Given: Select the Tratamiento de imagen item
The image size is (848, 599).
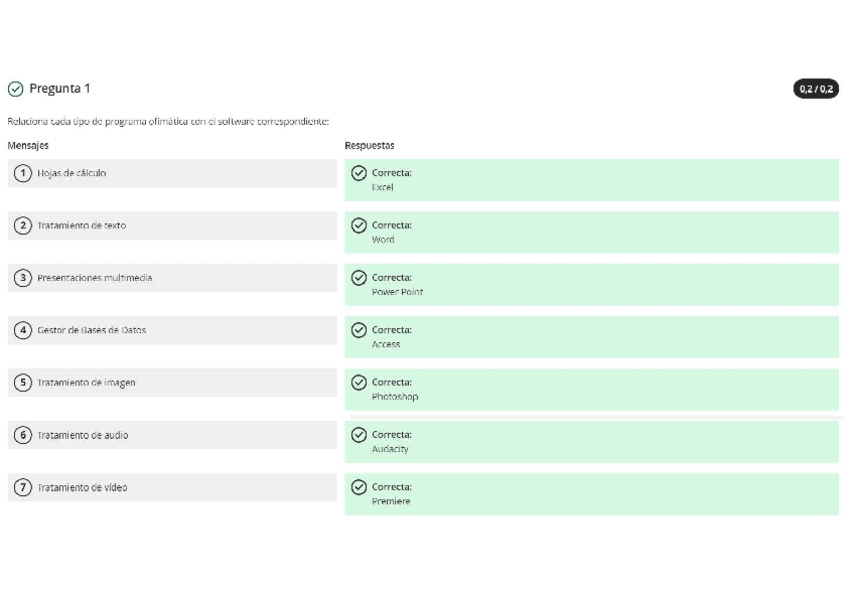Looking at the screenshot, I should point(172,382).
